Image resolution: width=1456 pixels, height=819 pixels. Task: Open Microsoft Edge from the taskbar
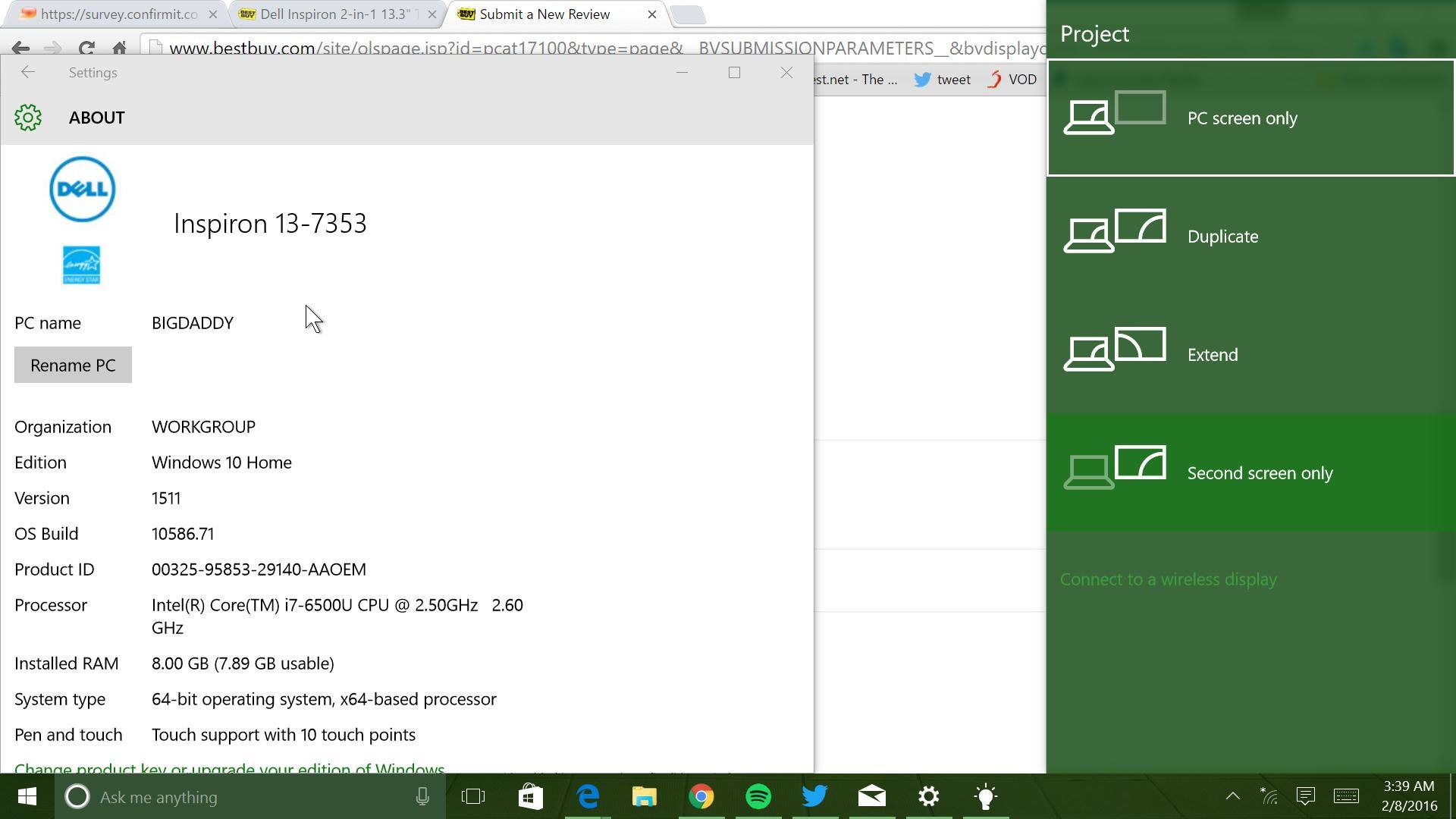(x=588, y=797)
